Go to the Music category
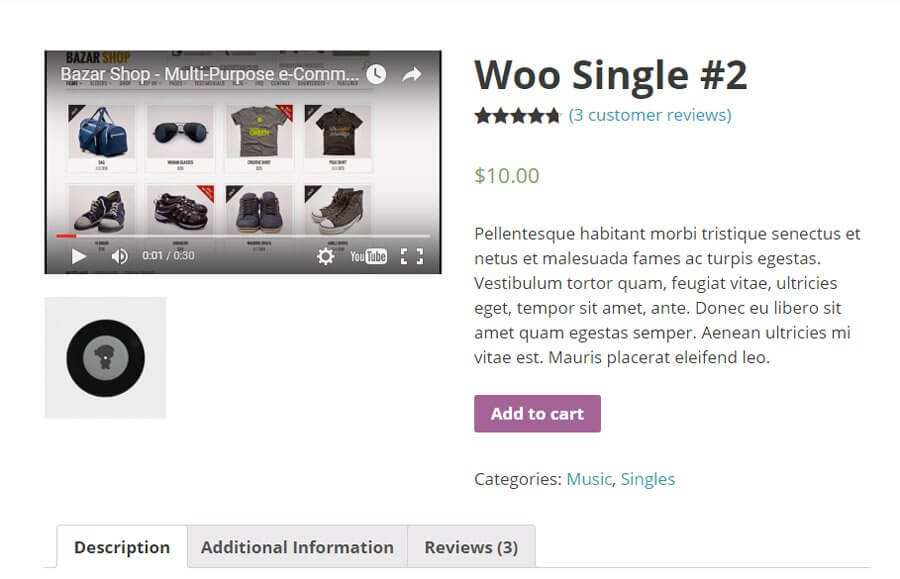The image size is (900, 579). (588, 479)
